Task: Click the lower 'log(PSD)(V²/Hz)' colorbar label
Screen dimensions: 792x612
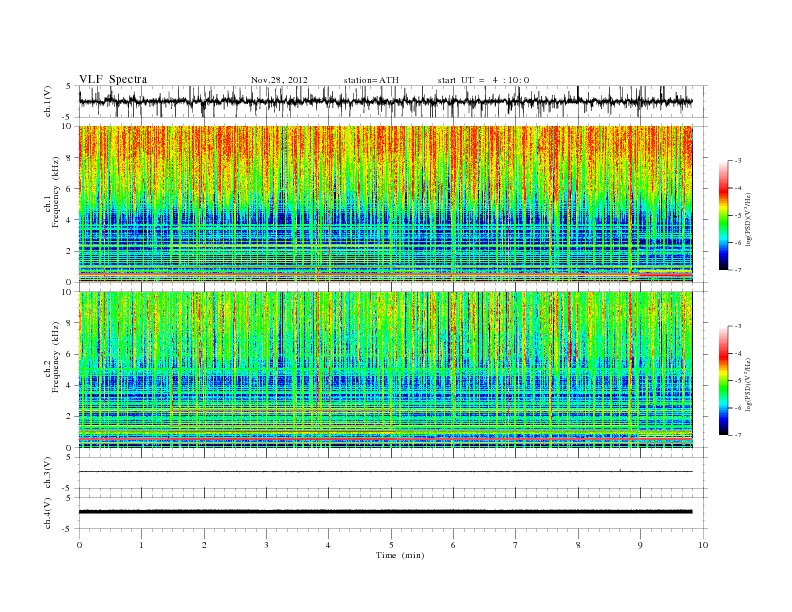Action: pos(749,384)
